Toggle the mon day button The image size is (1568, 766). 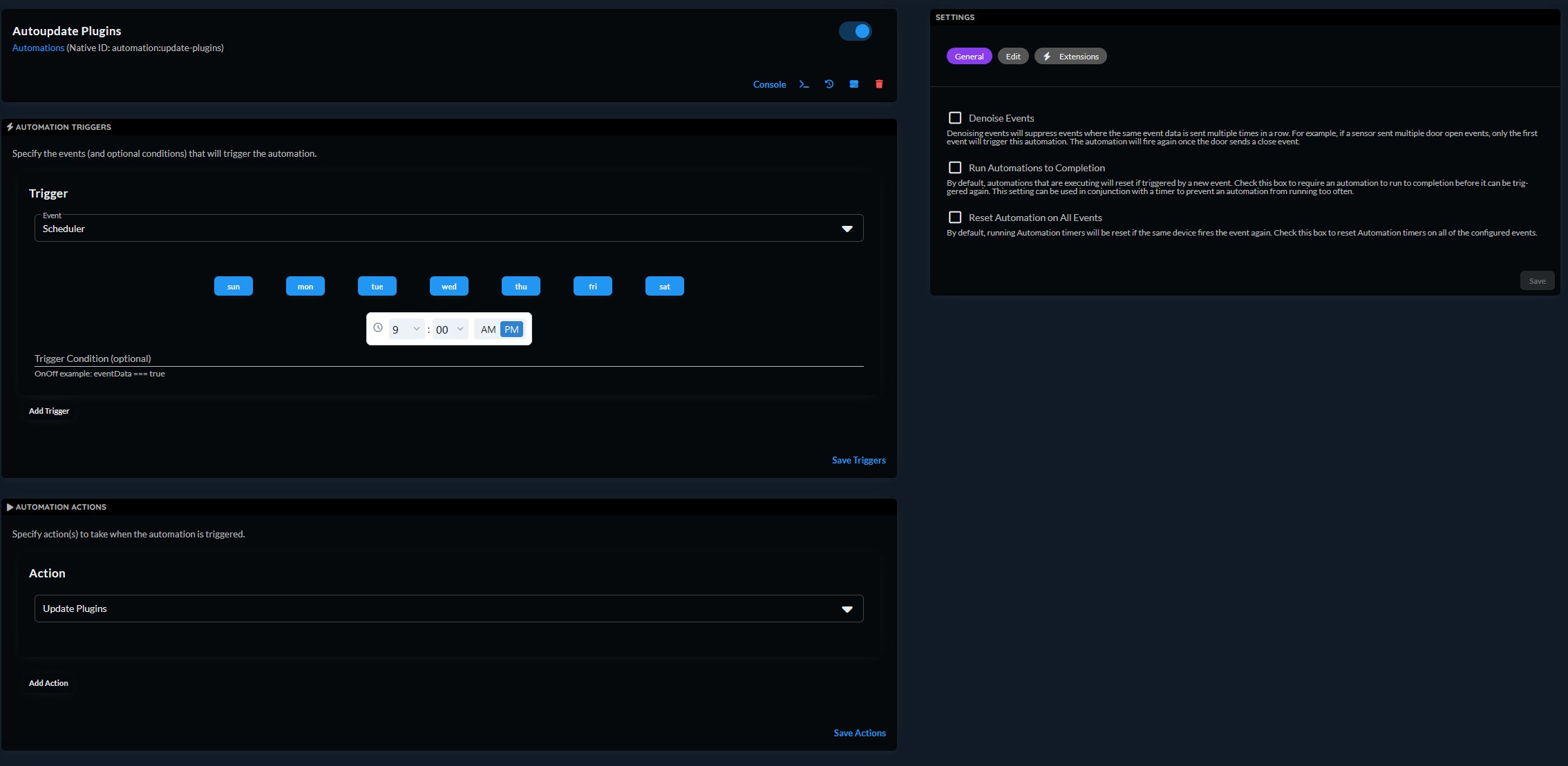click(x=305, y=286)
